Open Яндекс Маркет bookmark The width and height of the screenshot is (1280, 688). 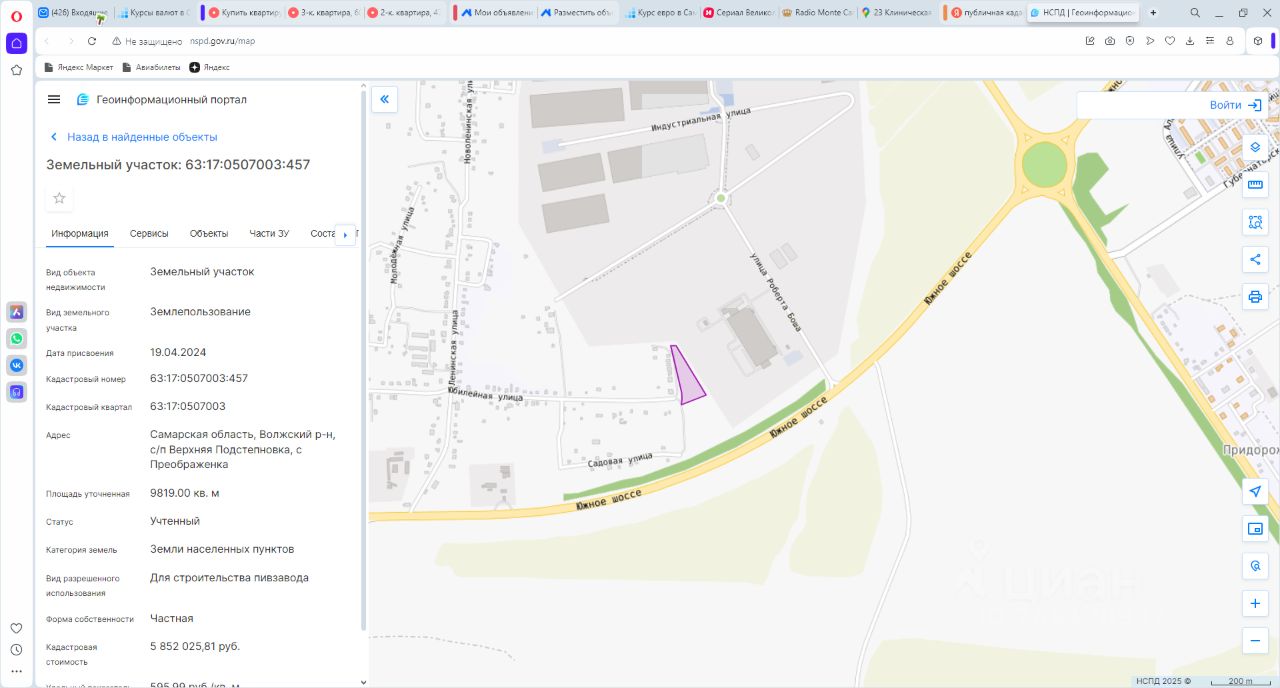(79, 67)
